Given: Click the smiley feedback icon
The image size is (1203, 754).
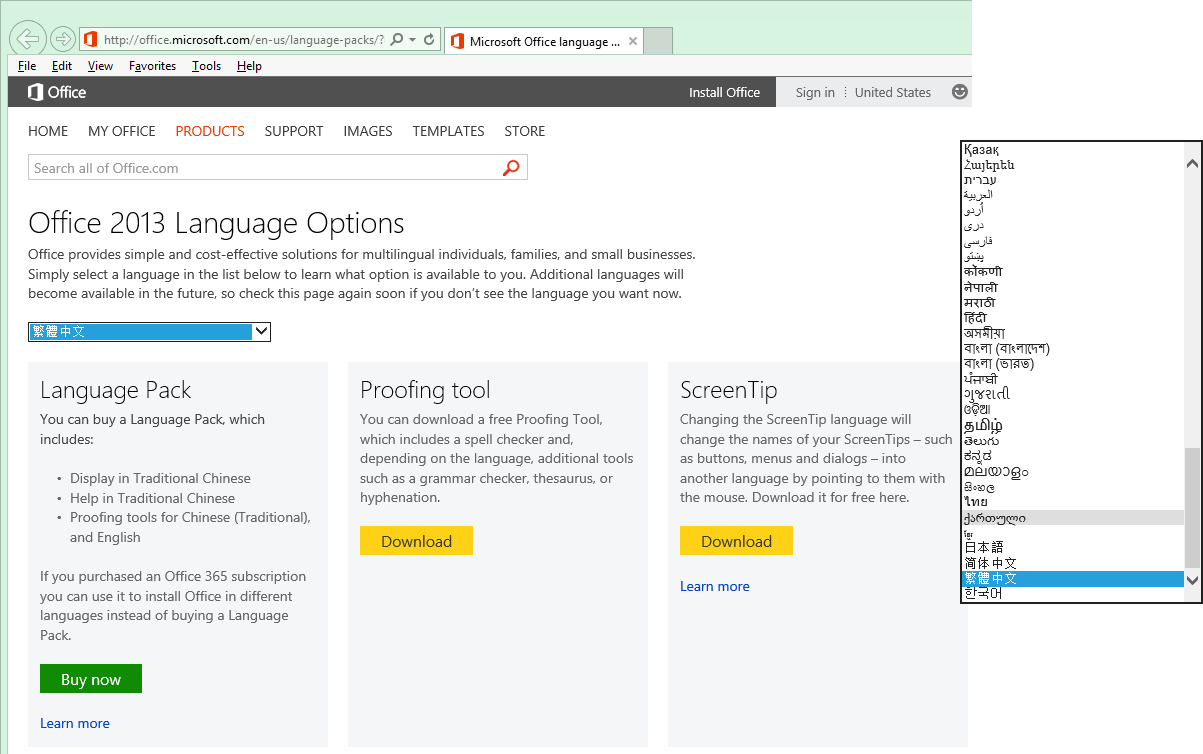Looking at the screenshot, I should tap(960, 92).
